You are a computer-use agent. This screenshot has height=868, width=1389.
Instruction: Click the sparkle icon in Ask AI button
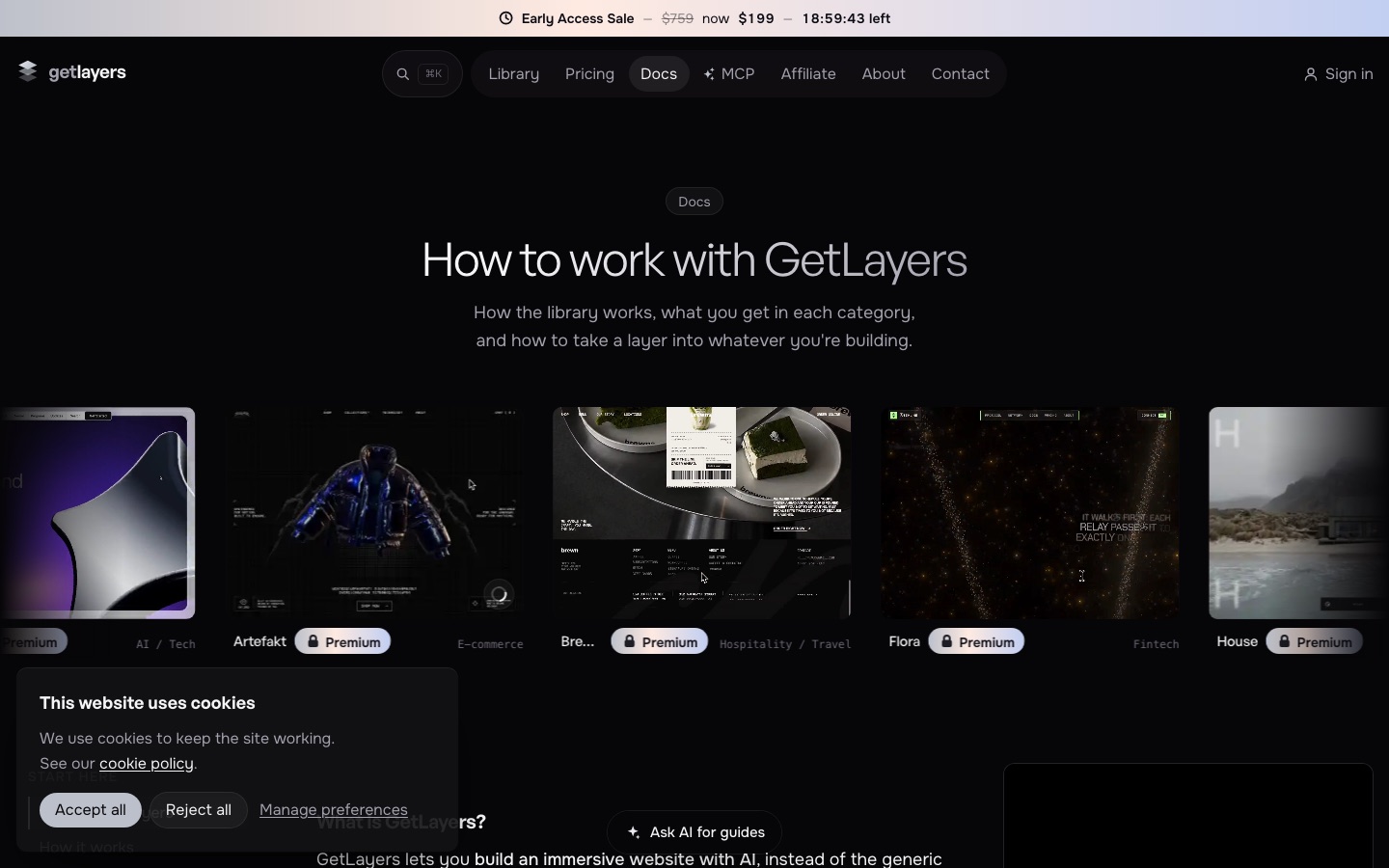634,832
